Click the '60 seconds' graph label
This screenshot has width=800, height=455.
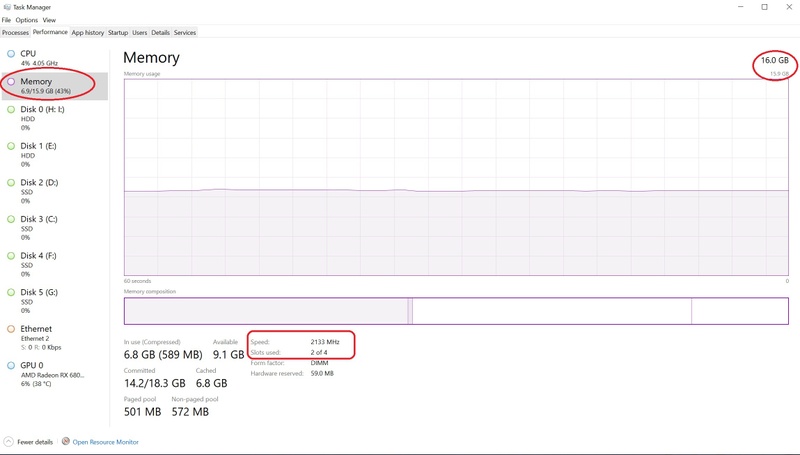[x=137, y=281]
